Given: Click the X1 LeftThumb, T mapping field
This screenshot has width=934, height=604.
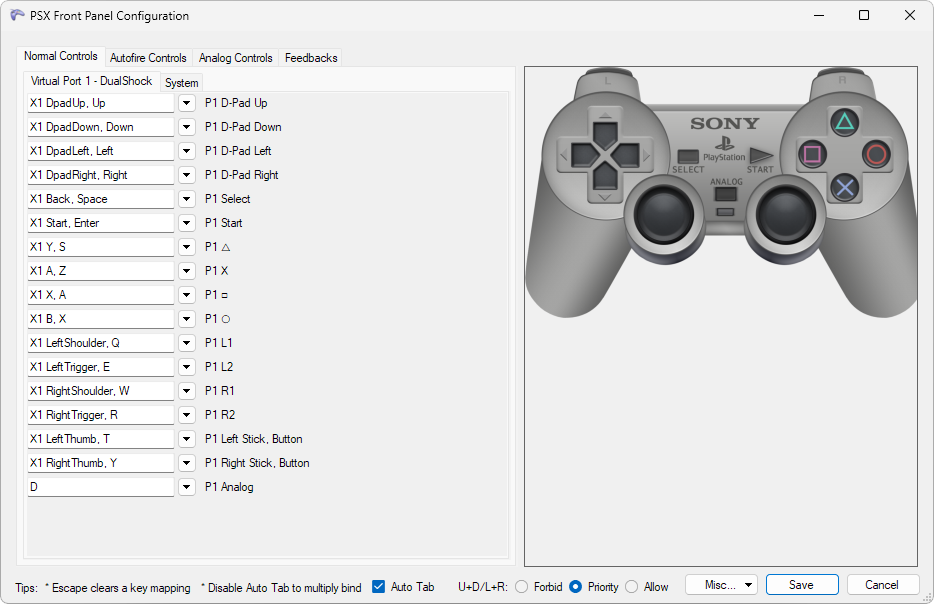Looking at the screenshot, I should point(101,439).
